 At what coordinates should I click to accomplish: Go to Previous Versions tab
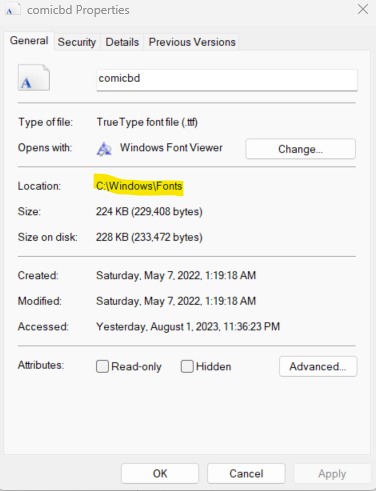[192, 42]
